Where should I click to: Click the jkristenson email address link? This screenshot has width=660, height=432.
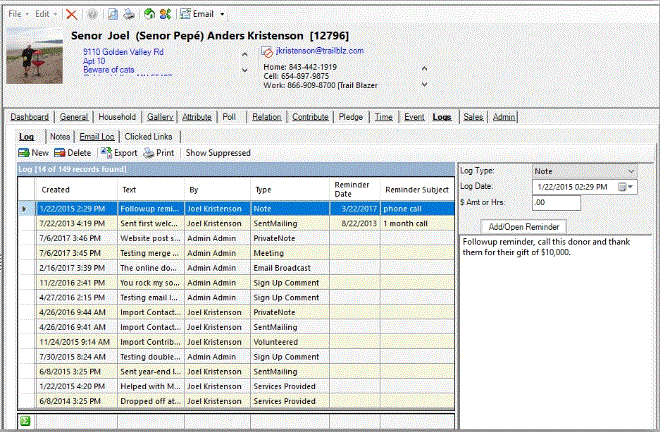click(x=320, y=50)
